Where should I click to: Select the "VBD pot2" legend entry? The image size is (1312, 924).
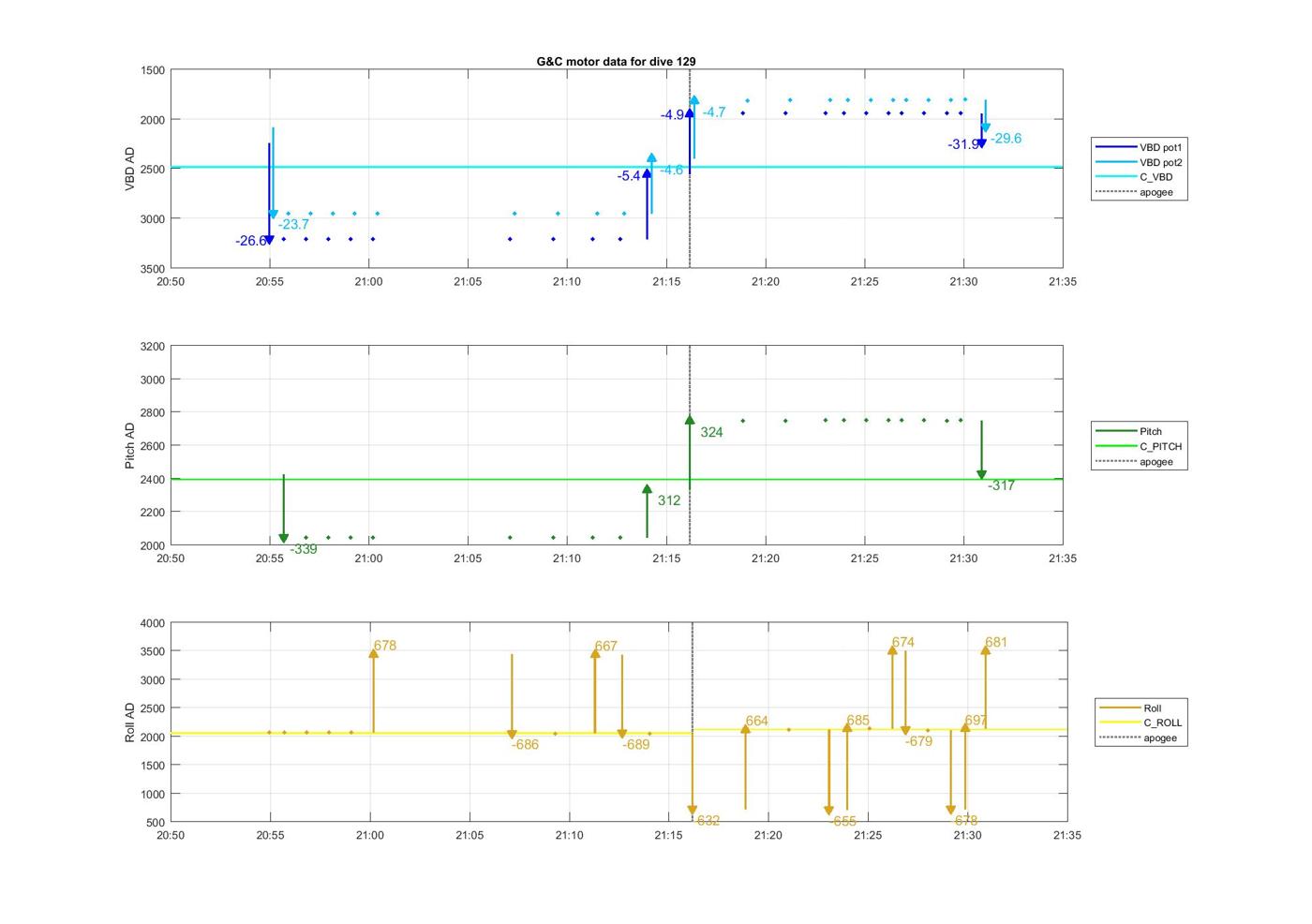click(x=1139, y=162)
